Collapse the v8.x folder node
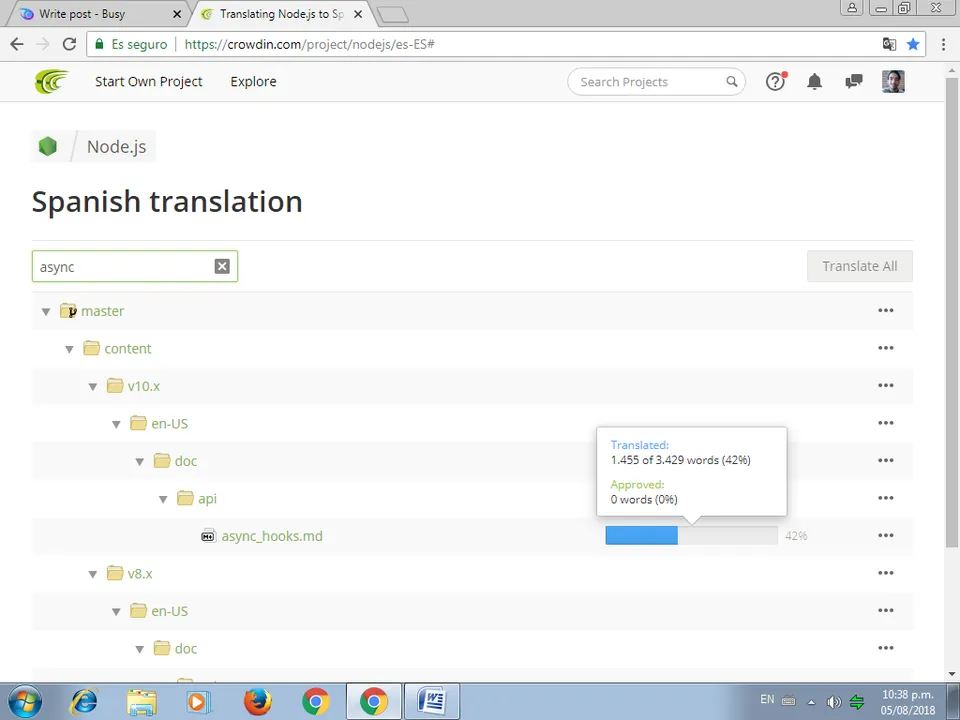Viewport: 960px width, 720px height. [93, 574]
